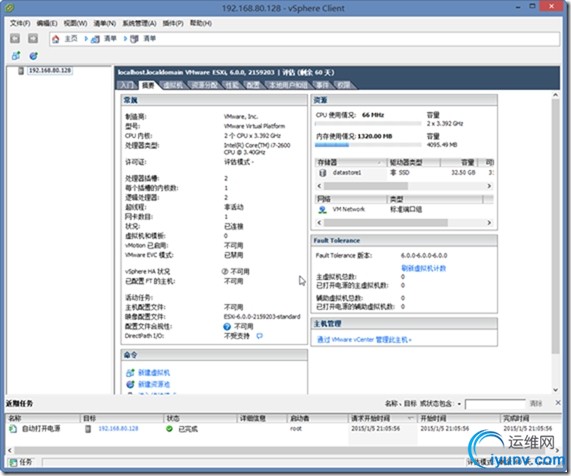Expand the breadcrumb arrow after 主页
This screenshot has height=476, width=571.
[86, 39]
